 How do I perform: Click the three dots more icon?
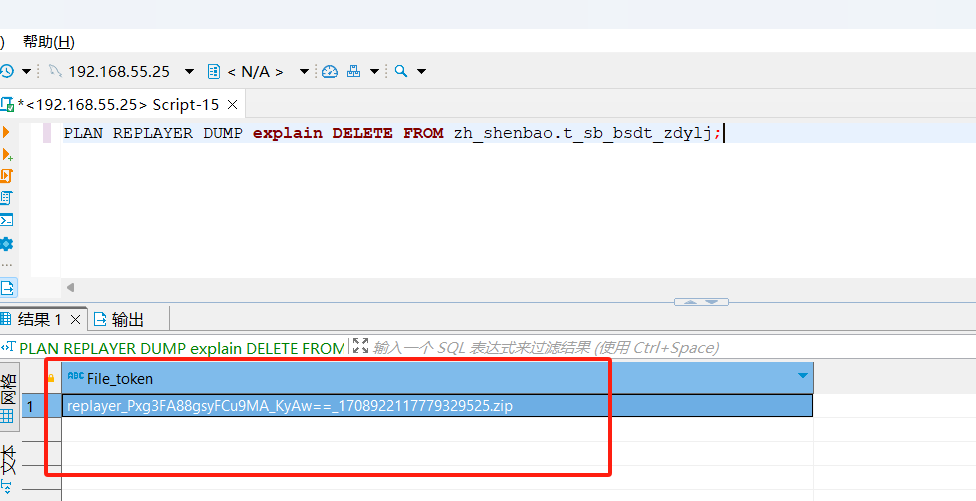click(x=6, y=265)
